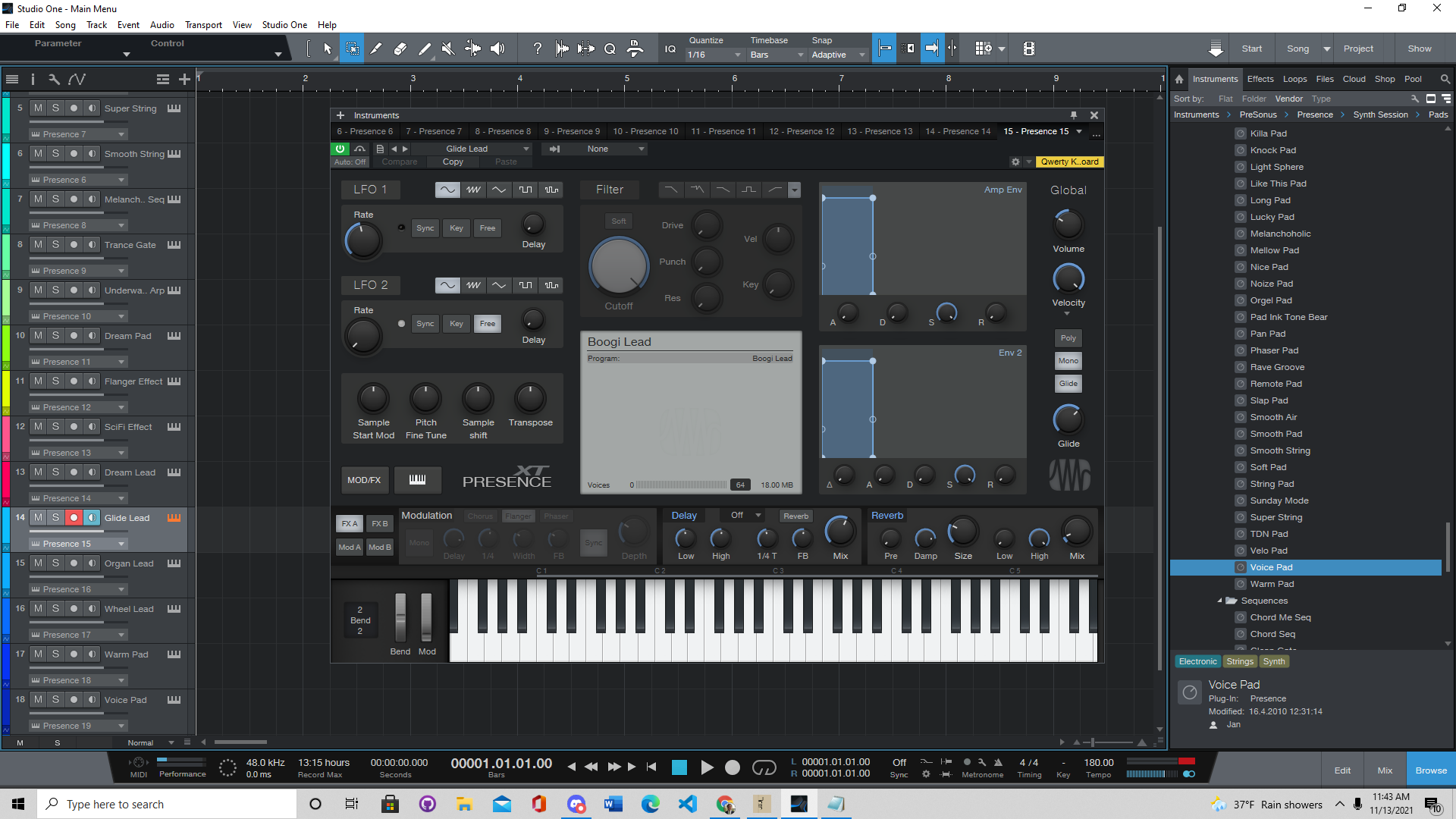Open the Edit view button
This screenshot has width=1456, height=819.
pos(1342,770)
